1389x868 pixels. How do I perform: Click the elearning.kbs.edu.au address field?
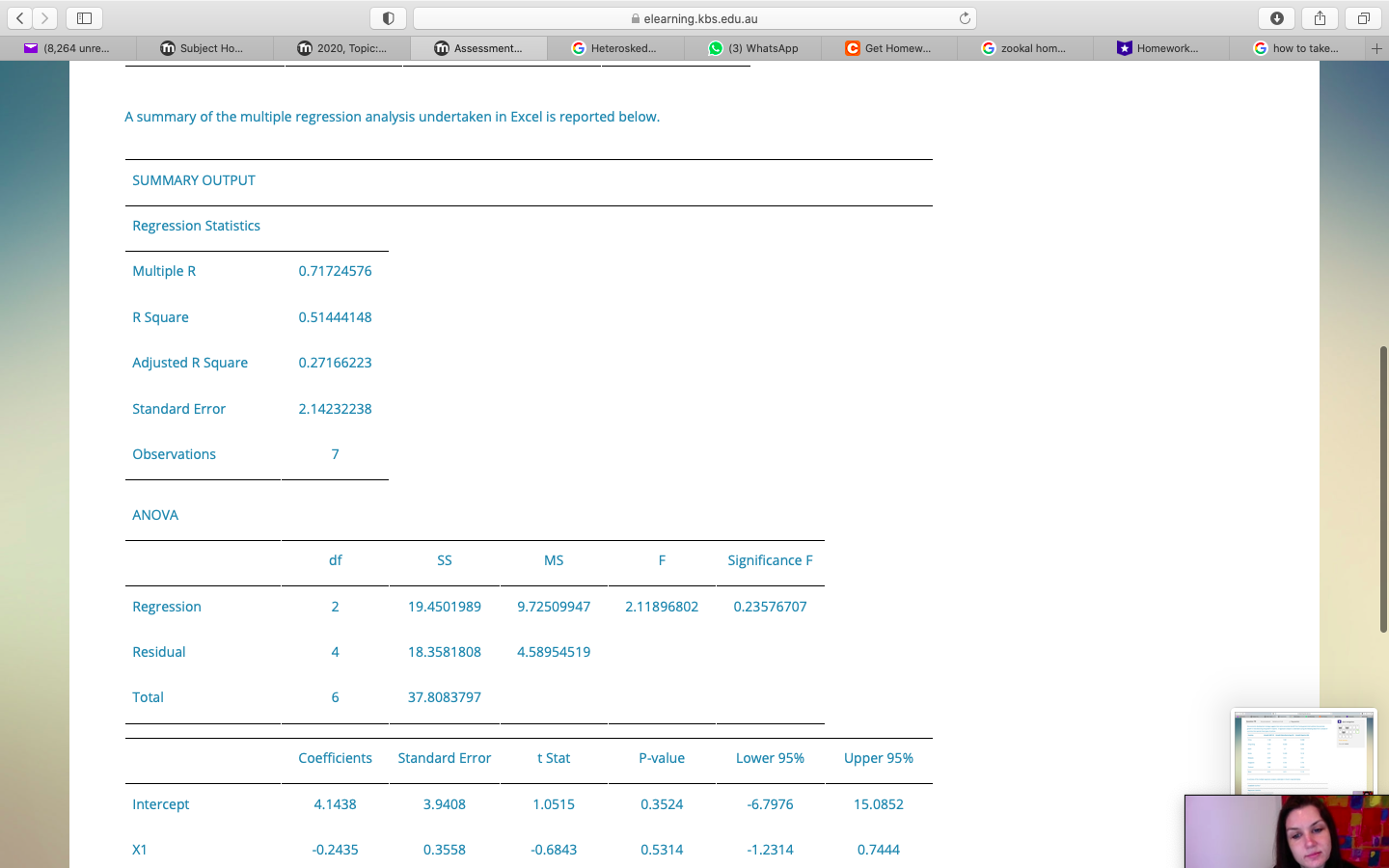pos(694,18)
